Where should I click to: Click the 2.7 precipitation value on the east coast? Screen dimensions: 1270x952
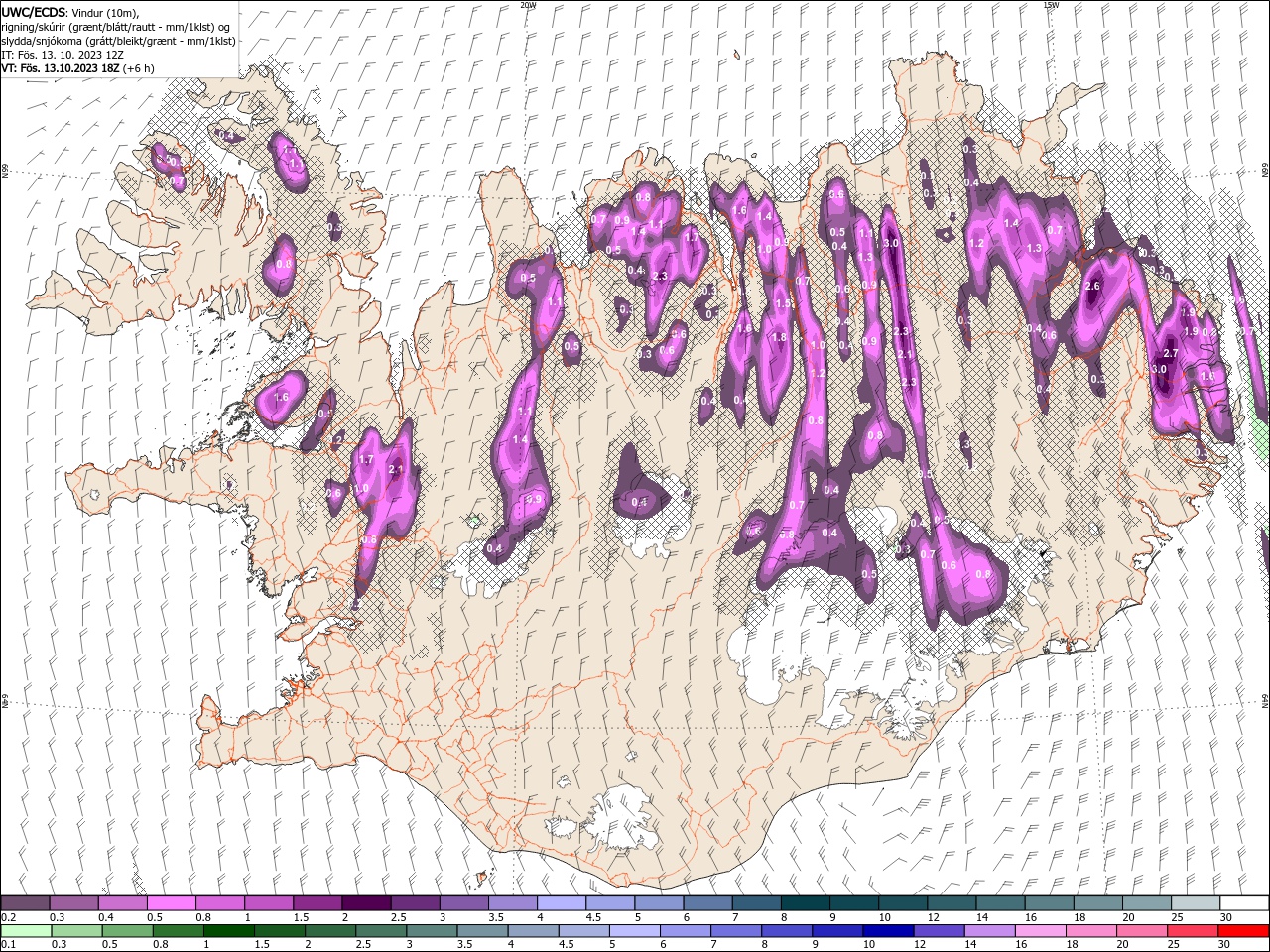(x=1170, y=353)
